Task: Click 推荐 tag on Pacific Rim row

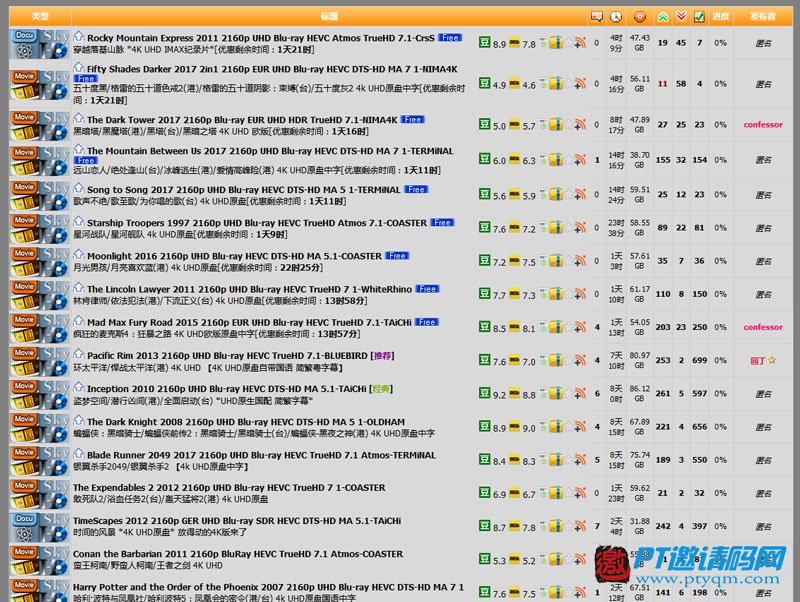Action: (383, 356)
